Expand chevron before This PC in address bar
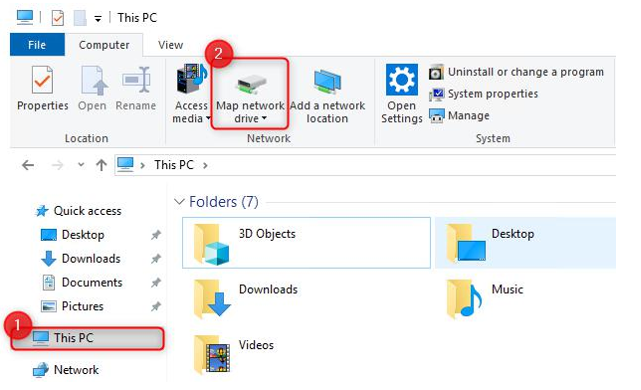 (143, 165)
